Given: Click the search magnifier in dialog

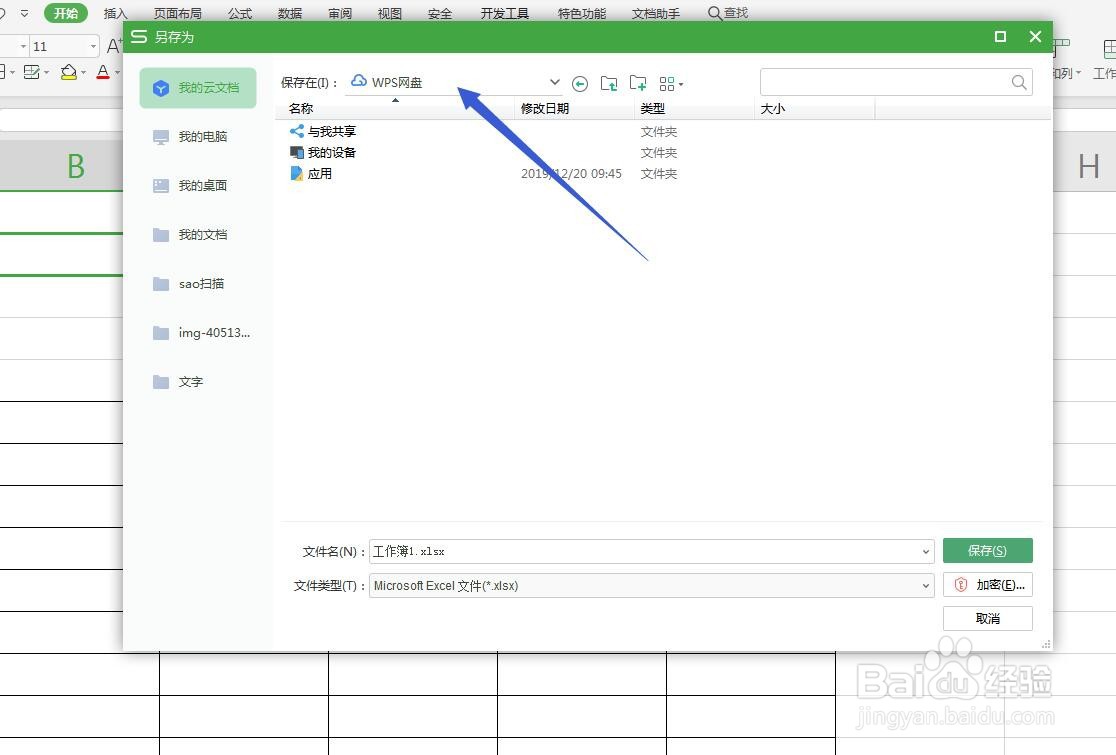Looking at the screenshot, I should pos(1019,83).
